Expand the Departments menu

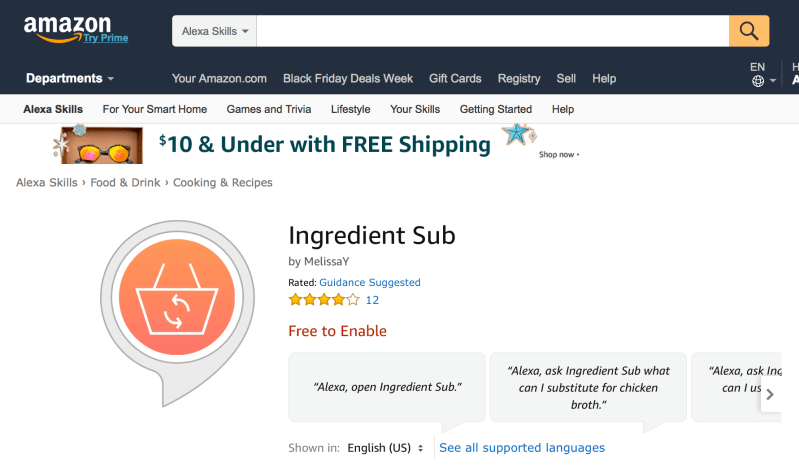pos(70,79)
